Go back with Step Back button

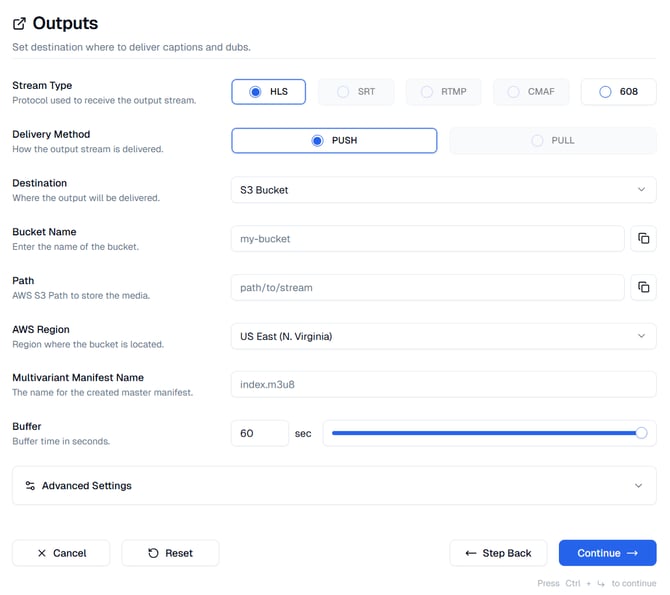(x=498, y=553)
